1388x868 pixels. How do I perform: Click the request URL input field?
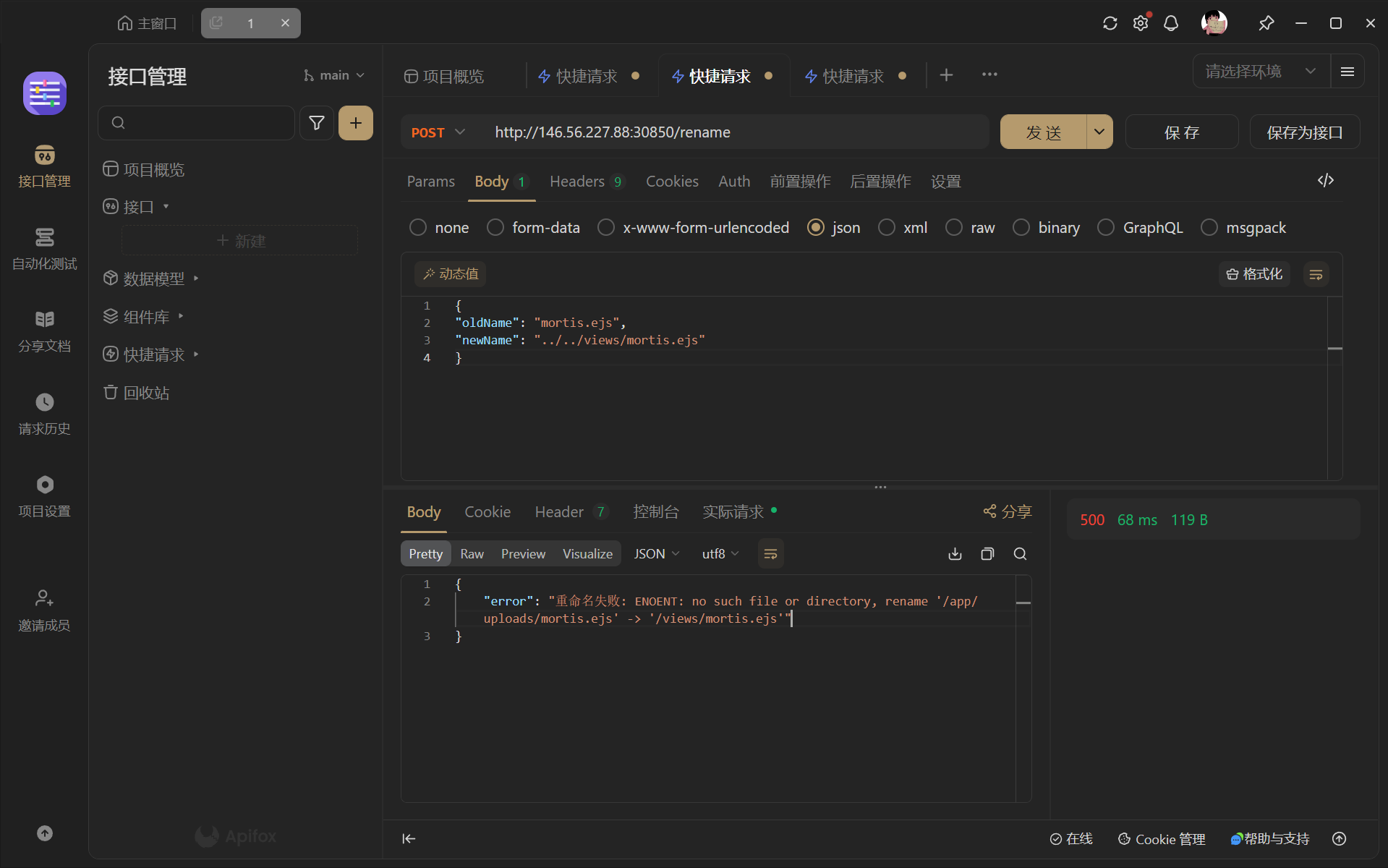pyautogui.click(x=734, y=132)
